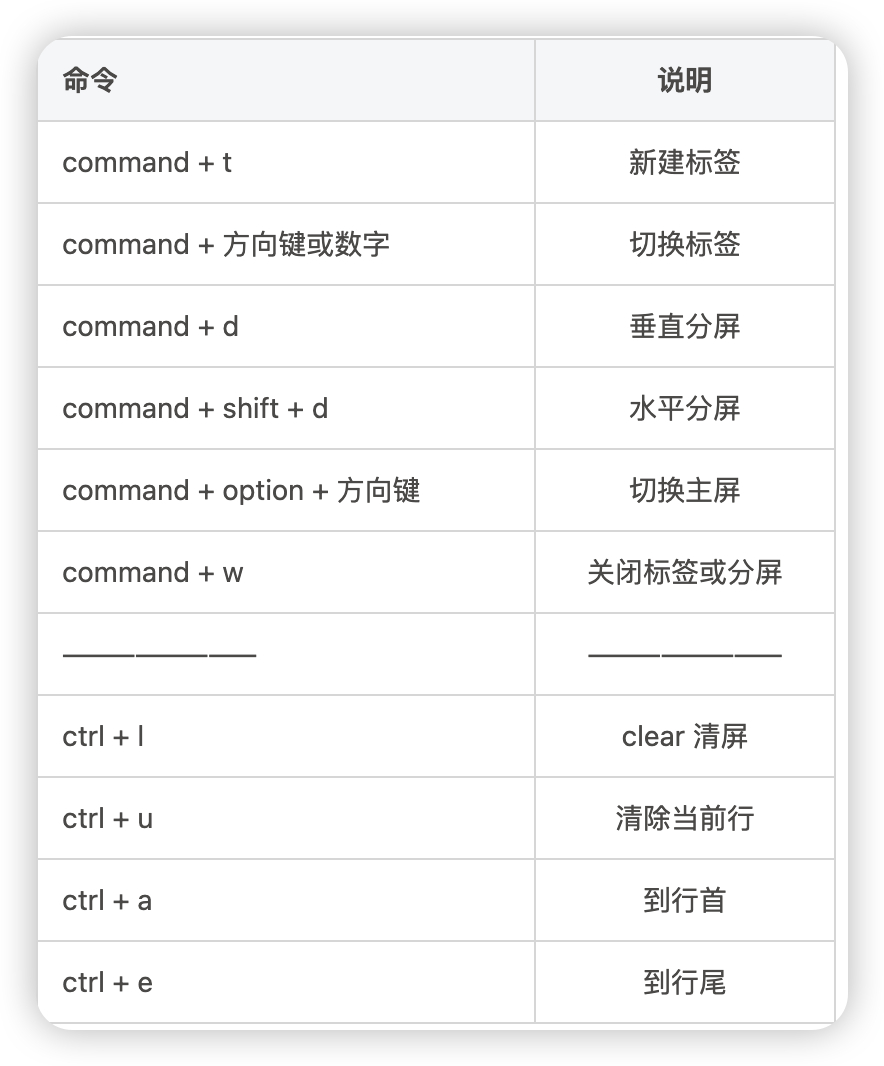
Task: Select 'command + option + 方向键' cell
Action: (286, 490)
